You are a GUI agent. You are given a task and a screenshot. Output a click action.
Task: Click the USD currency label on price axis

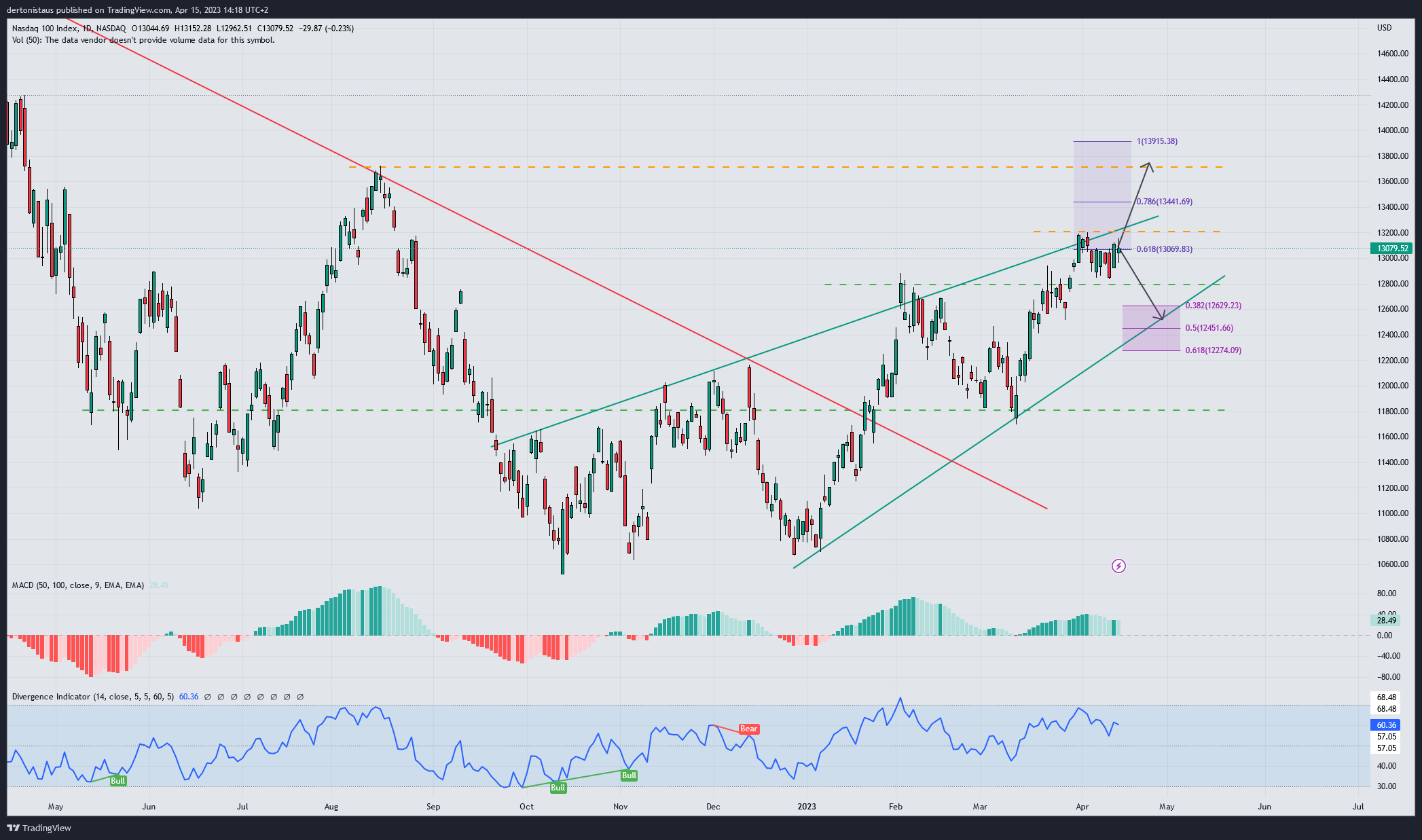pos(1384,28)
